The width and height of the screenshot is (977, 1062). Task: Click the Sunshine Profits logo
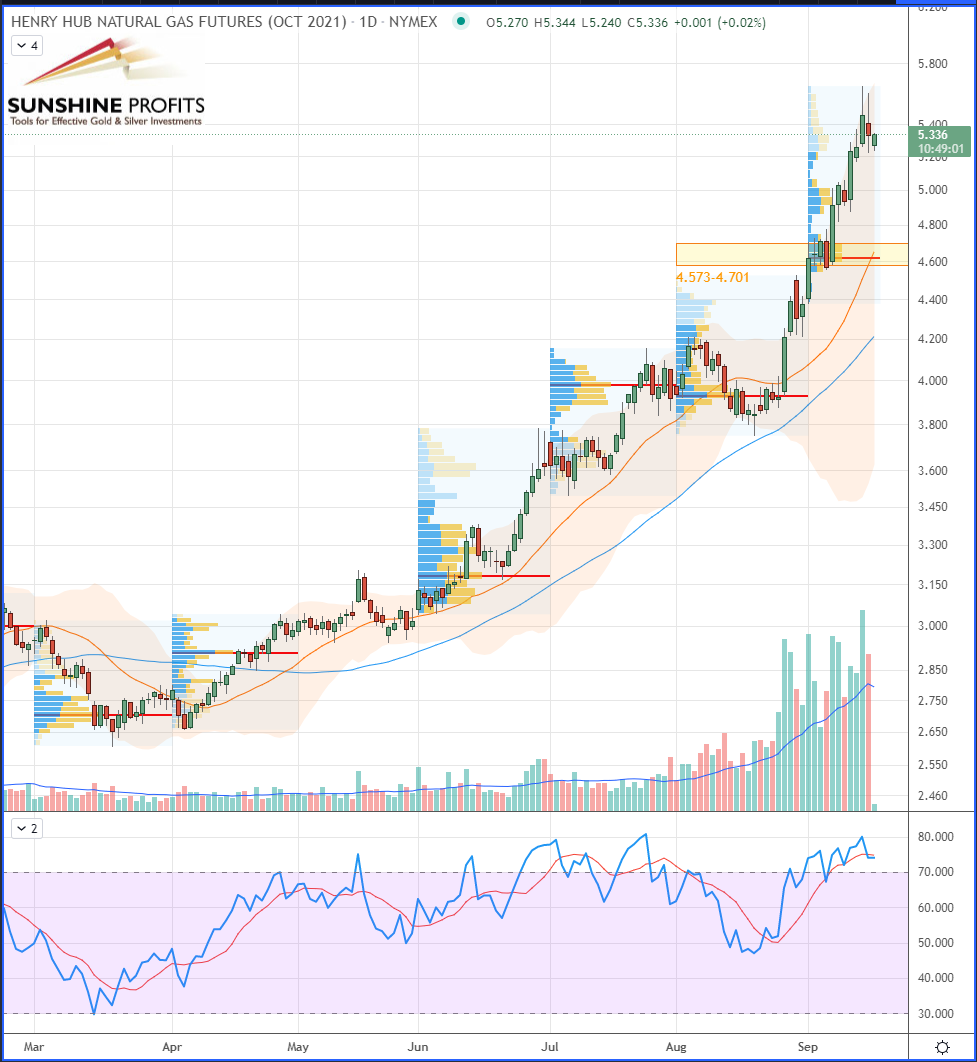click(x=106, y=83)
